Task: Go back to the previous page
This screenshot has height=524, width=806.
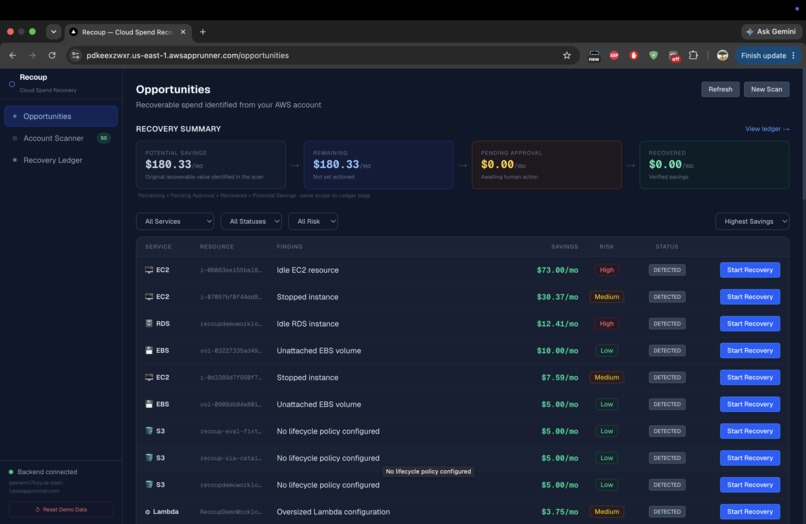Action: click(13, 56)
